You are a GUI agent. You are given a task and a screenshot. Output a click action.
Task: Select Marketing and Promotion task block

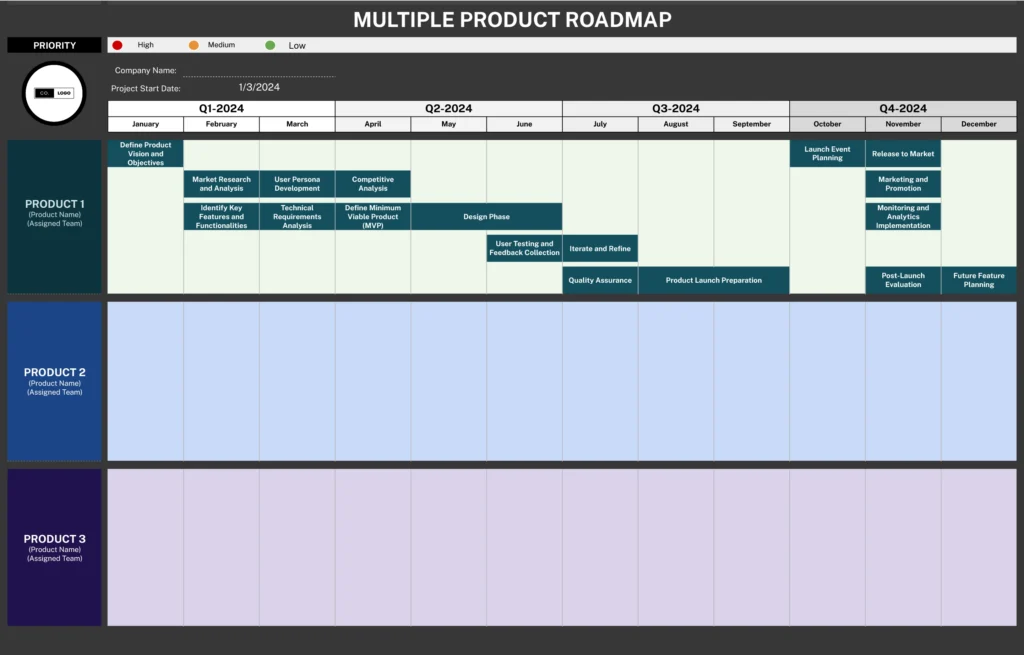point(903,184)
